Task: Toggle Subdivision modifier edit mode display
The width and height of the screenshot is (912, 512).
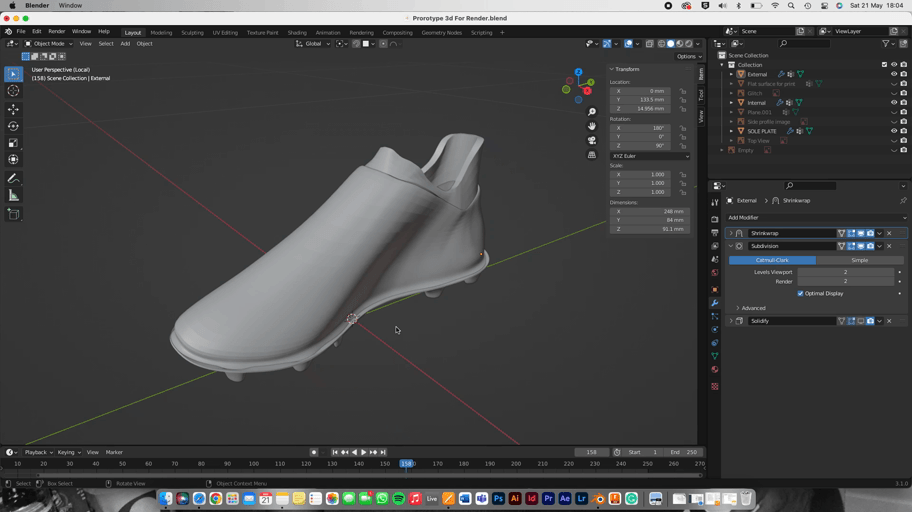Action: [852, 246]
